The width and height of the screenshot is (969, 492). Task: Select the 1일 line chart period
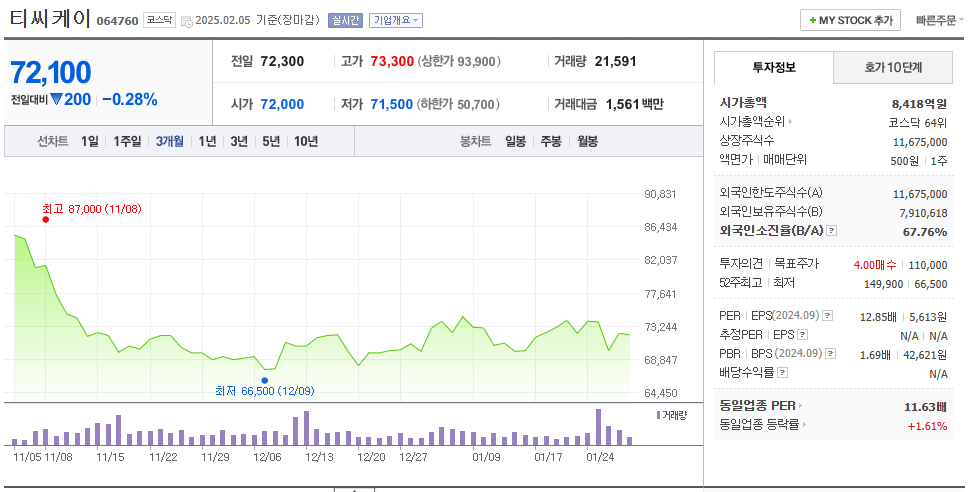click(x=90, y=142)
